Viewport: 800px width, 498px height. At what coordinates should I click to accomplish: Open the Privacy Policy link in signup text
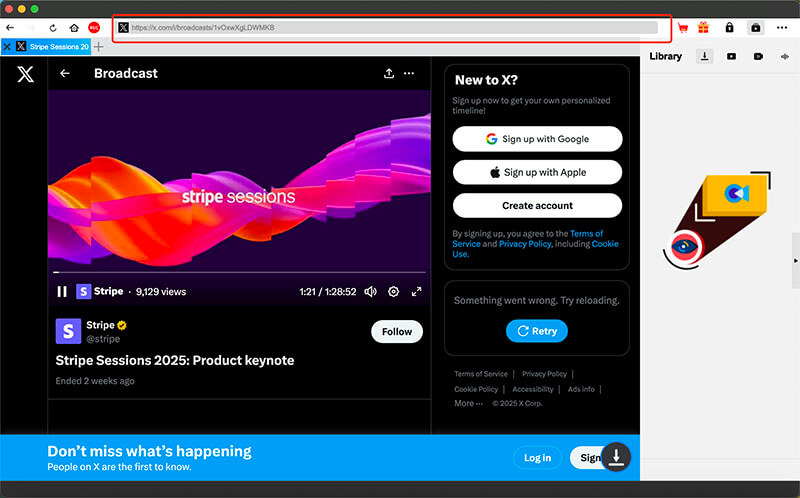click(524, 244)
